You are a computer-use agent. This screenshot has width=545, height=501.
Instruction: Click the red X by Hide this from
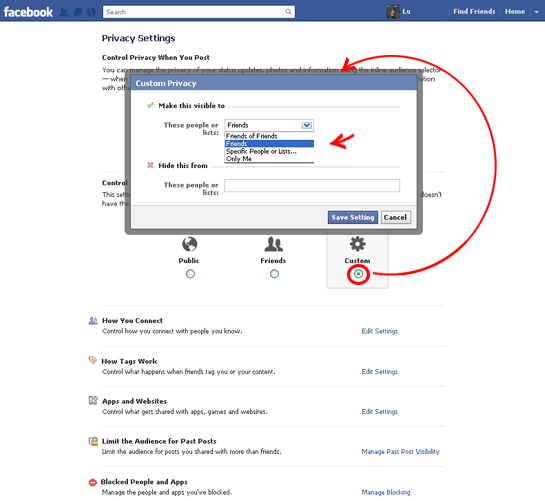click(x=150, y=165)
